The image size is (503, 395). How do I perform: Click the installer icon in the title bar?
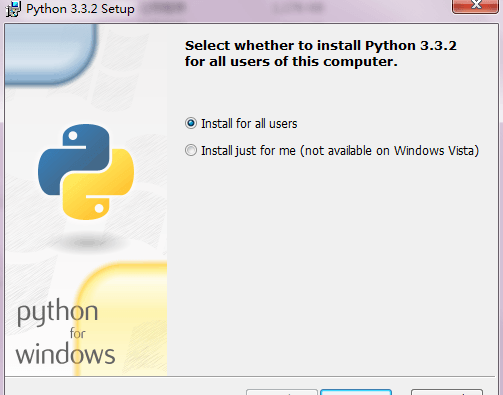(x=13, y=9)
